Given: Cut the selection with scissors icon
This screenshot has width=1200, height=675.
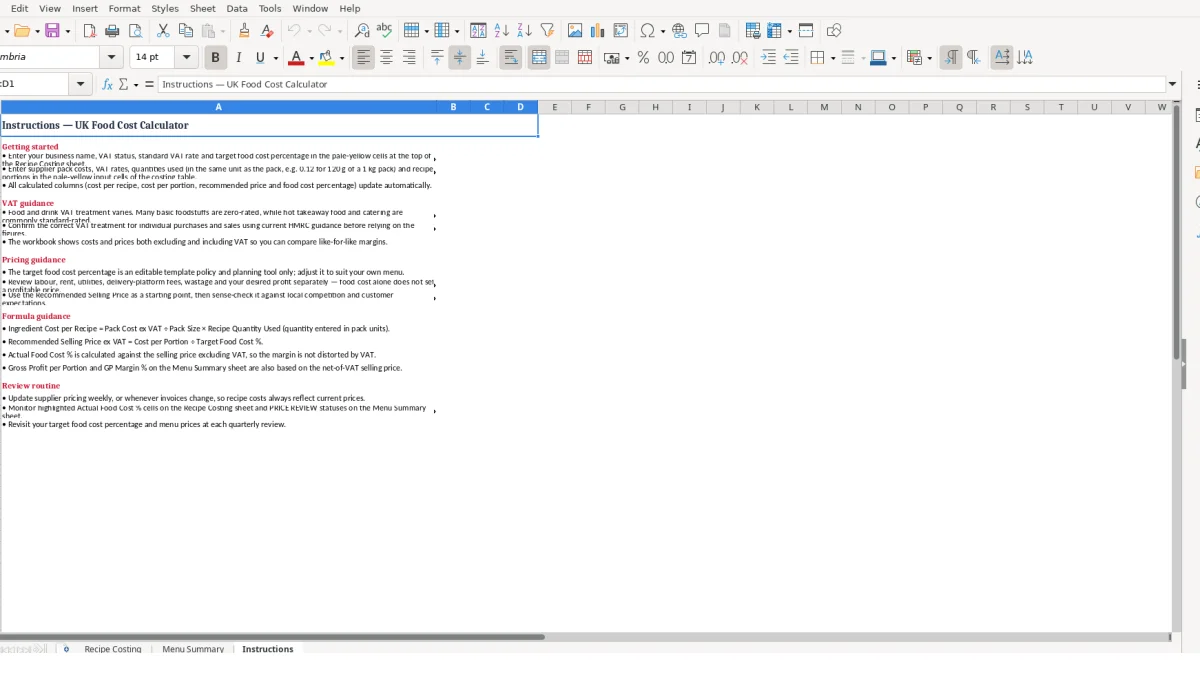Looking at the screenshot, I should tap(163, 31).
